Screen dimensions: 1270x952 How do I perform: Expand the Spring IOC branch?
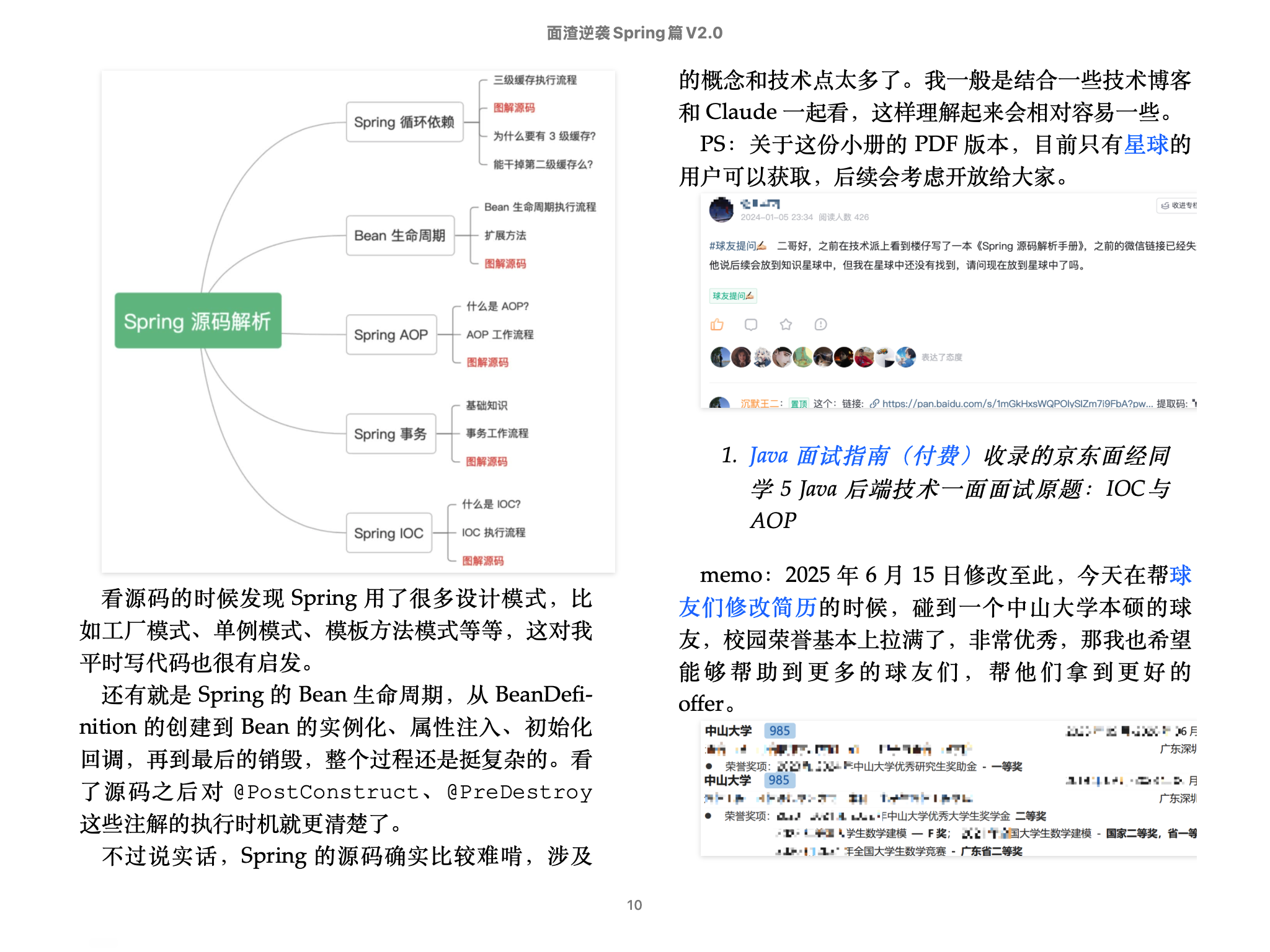coord(389,532)
